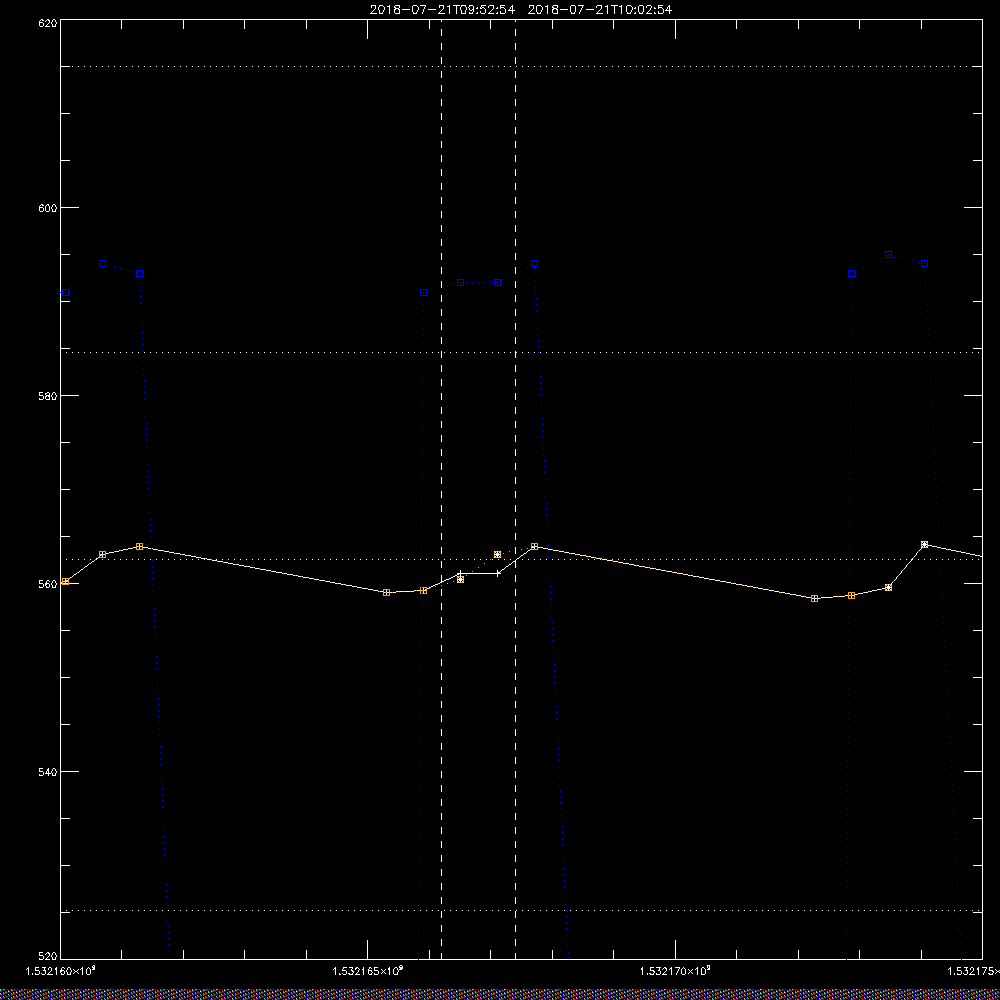Click the x-axis label 1.532160×10⁹
This screenshot has width=1000, height=1000.
61,971
